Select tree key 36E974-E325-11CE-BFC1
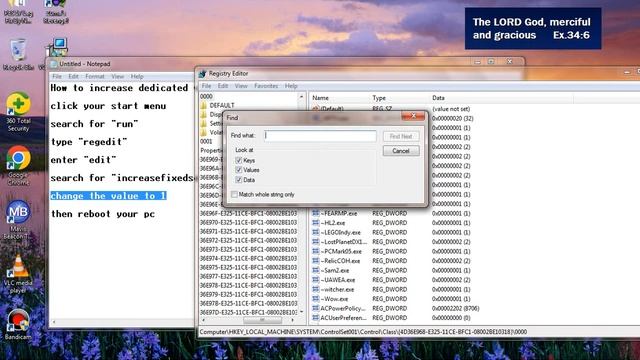The image size is (640, 360). tap(248, 258)
